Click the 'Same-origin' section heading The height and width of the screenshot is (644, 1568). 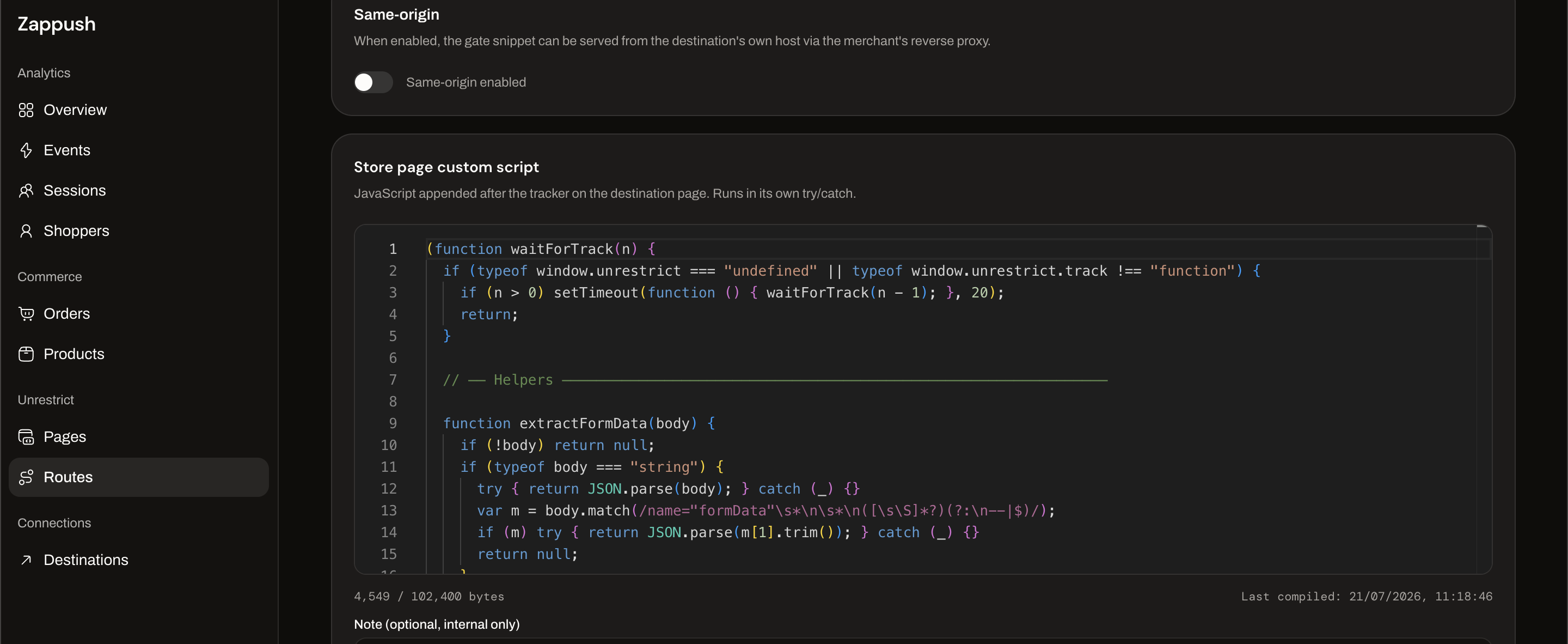pyautogui.click(x=396, y=15)
